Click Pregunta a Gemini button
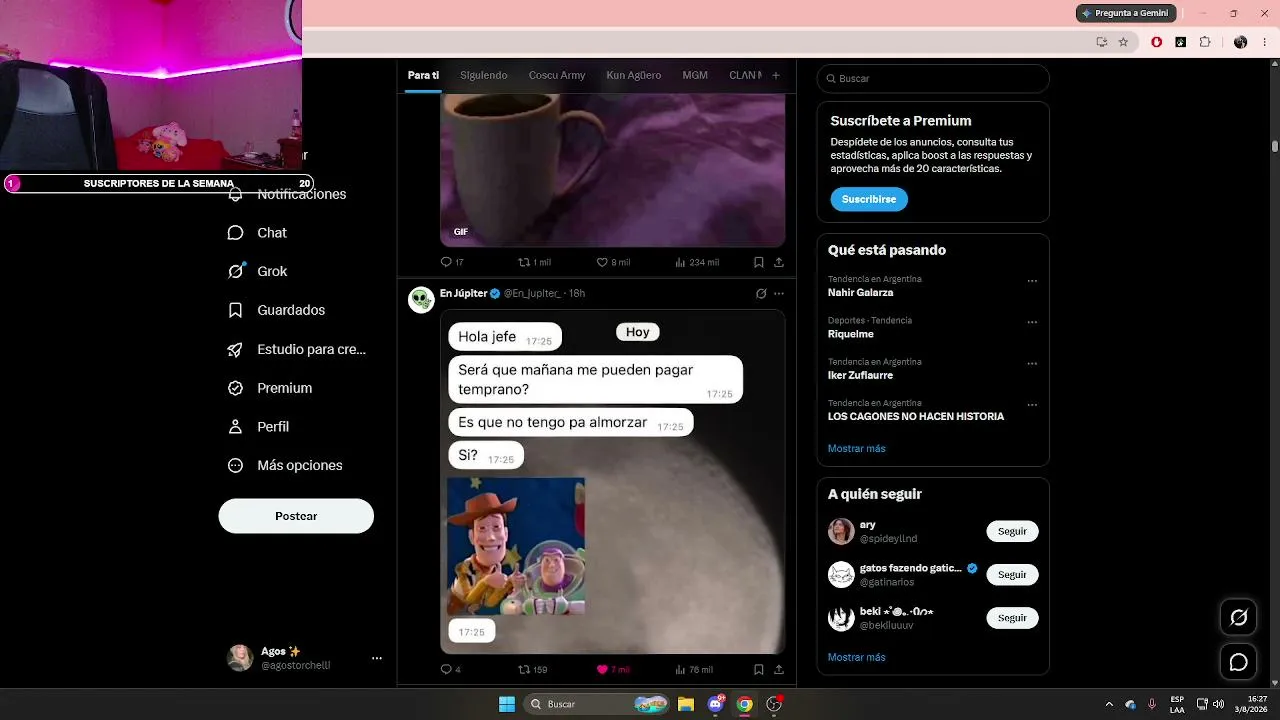Screen dimensions: 1280x720 point(1126,13)
